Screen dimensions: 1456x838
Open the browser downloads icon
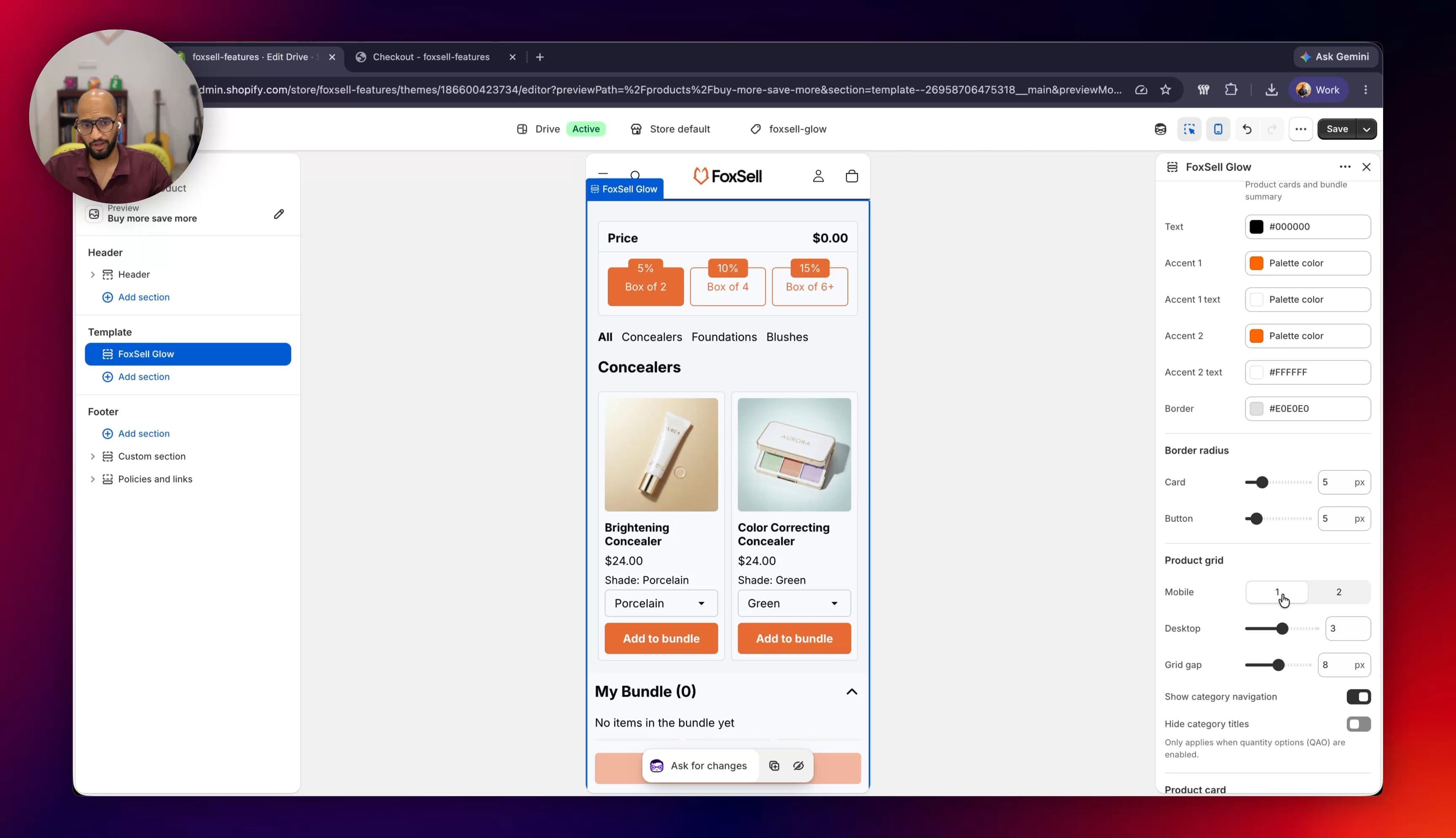tap(1271, 90)
